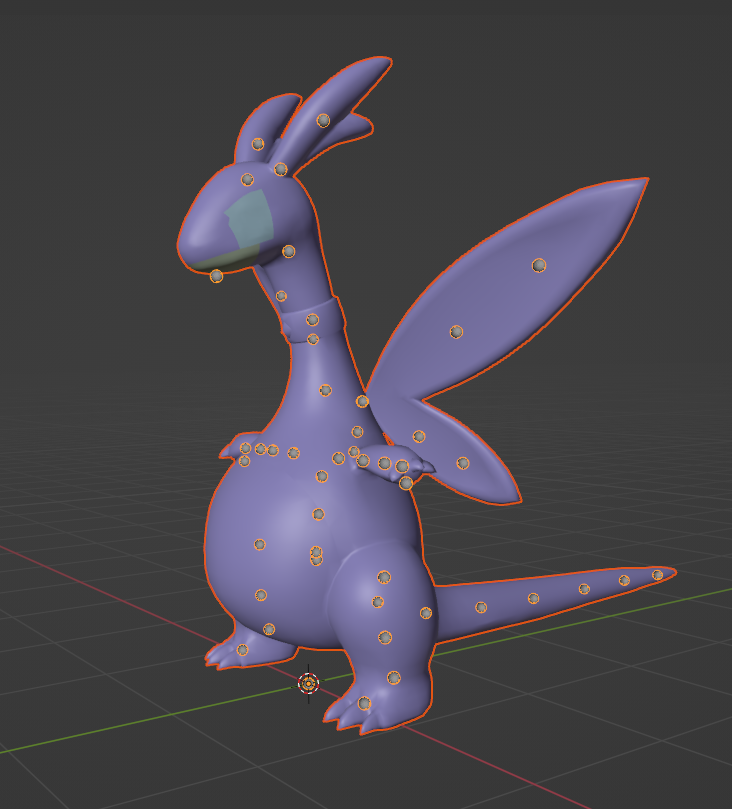The image size is (732, 809).
Task: Select the marker at the small lower wing tip
Action: pos(463,463)
